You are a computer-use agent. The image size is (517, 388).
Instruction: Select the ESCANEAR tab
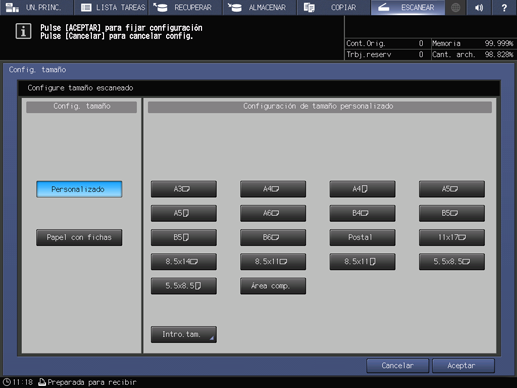(x=408, y=7)
